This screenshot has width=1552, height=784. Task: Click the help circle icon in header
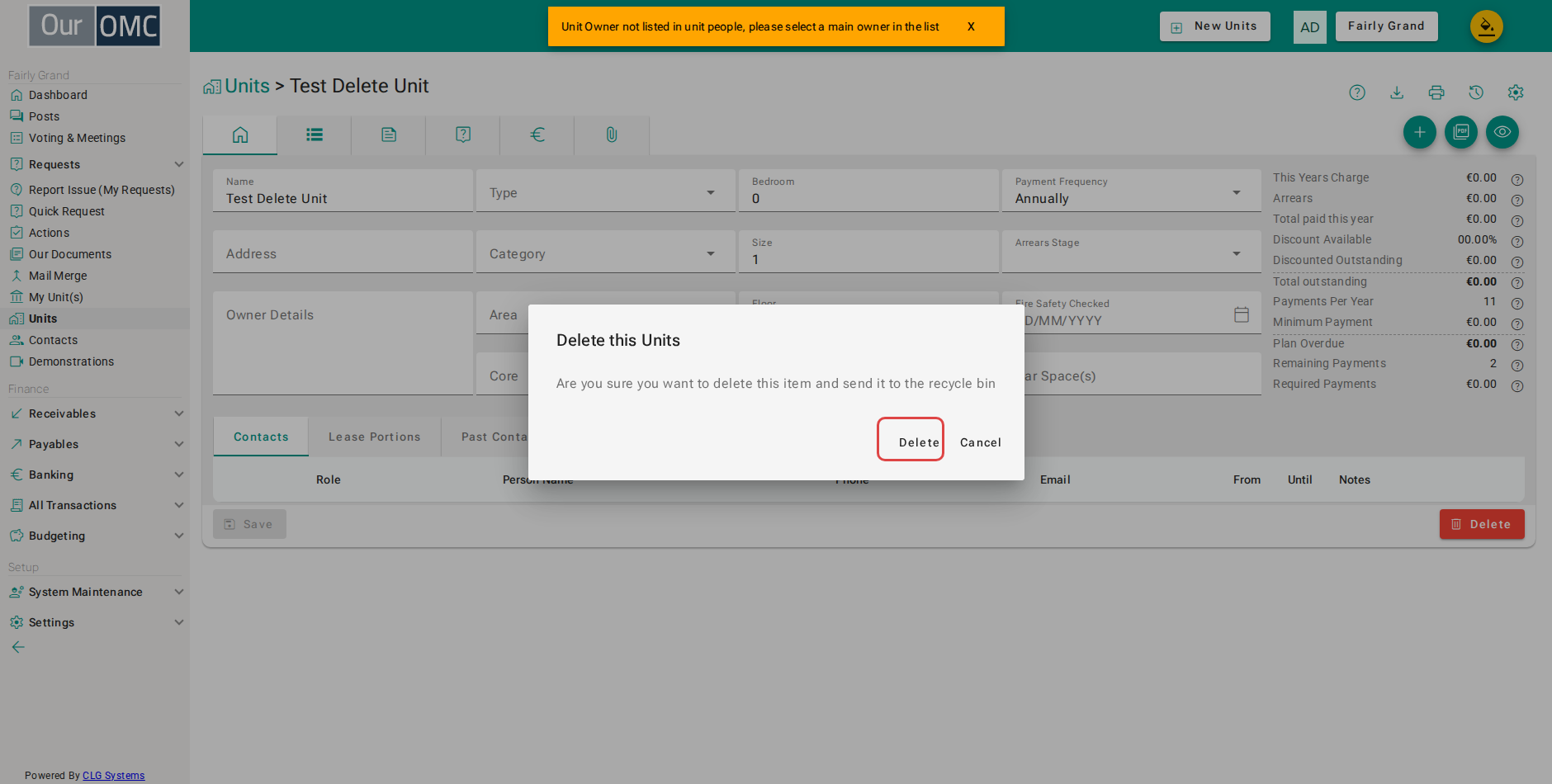1357,92
